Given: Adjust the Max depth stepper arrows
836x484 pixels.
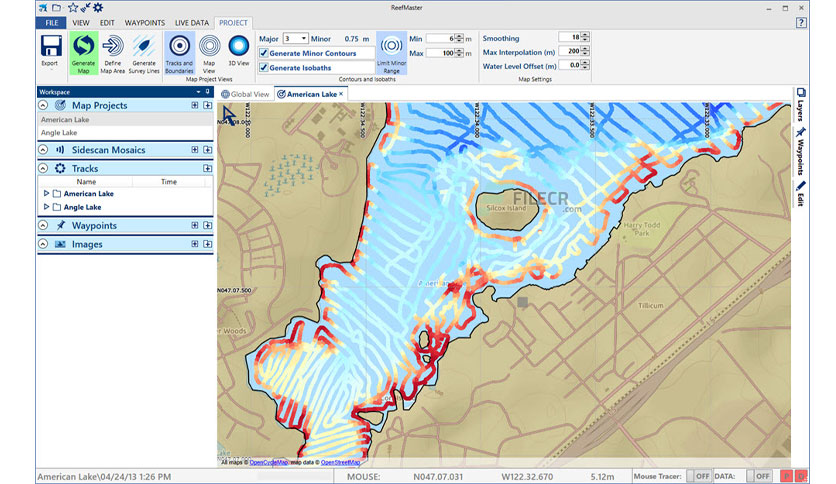Looking at the screenshot, I should tap(459, 53).
